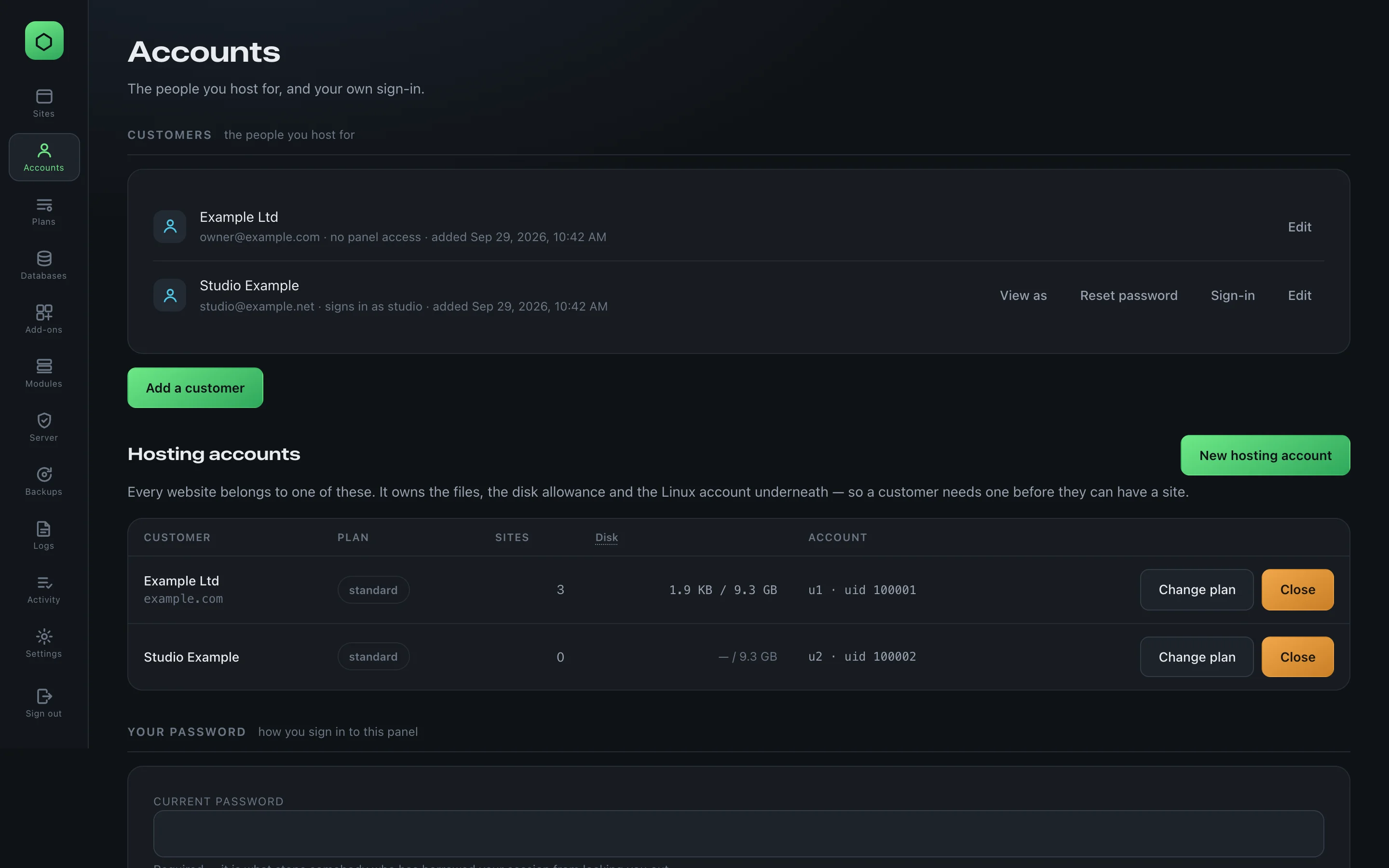Close the Example Ltd hosting account
This screenshot has height=868, width=1389.
pos(1297,590)
